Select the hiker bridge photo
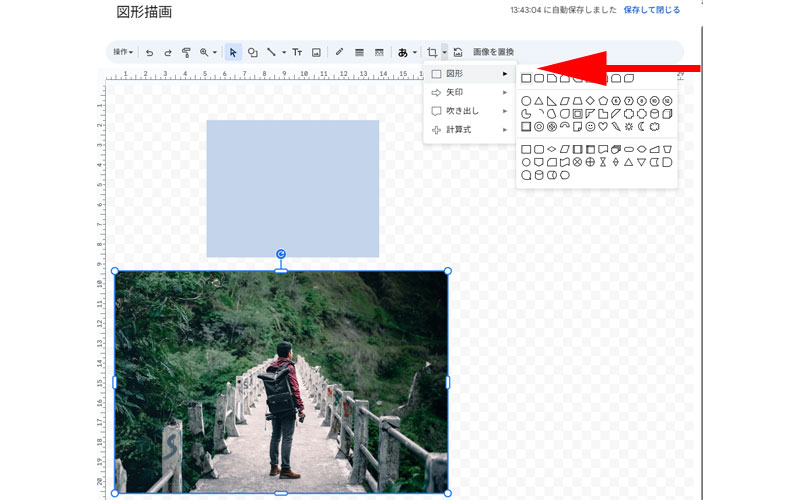Image resolution: width=800 pixels, height=500 pixels. (281, 382)
